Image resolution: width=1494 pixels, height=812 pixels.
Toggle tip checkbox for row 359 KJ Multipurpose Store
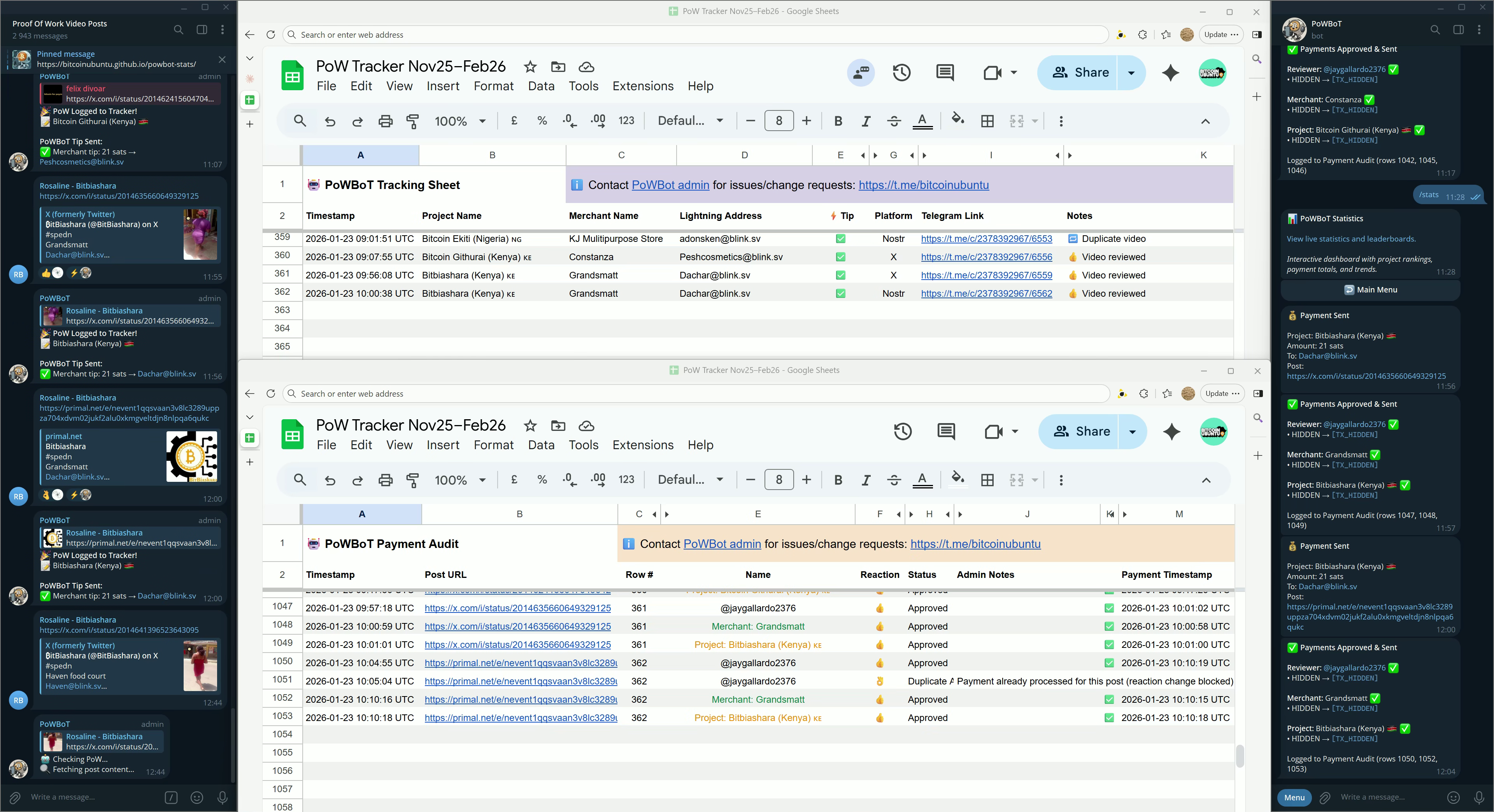[840, 239]
